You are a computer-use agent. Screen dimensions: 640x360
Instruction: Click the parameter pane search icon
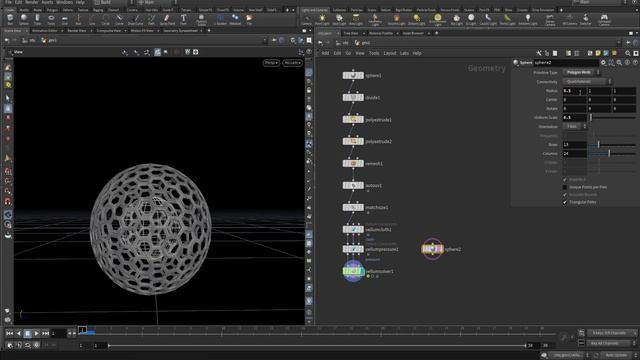619,62
